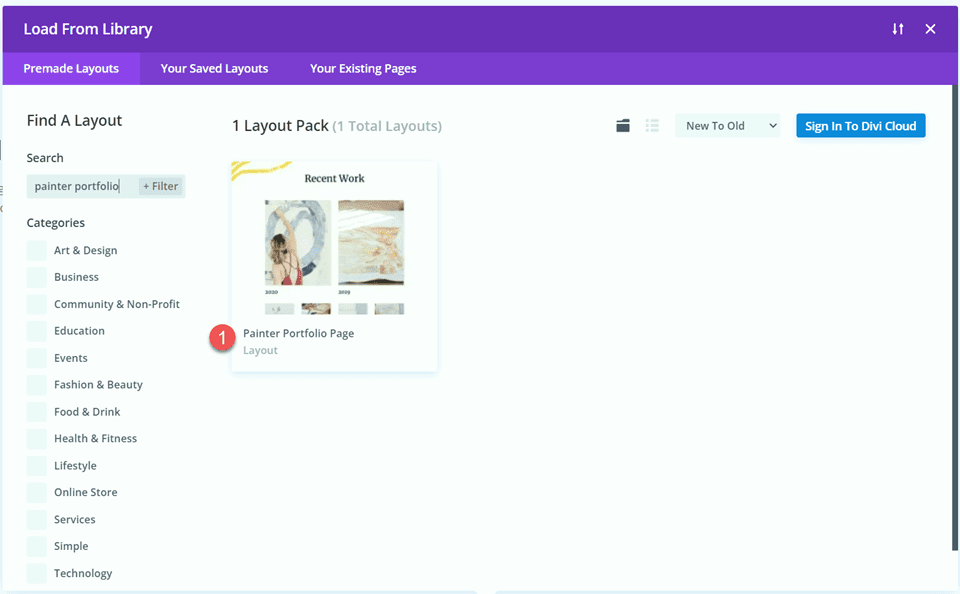Switch to the list view icon
This screenshot has width=960, height=594.
coord(652,125)
